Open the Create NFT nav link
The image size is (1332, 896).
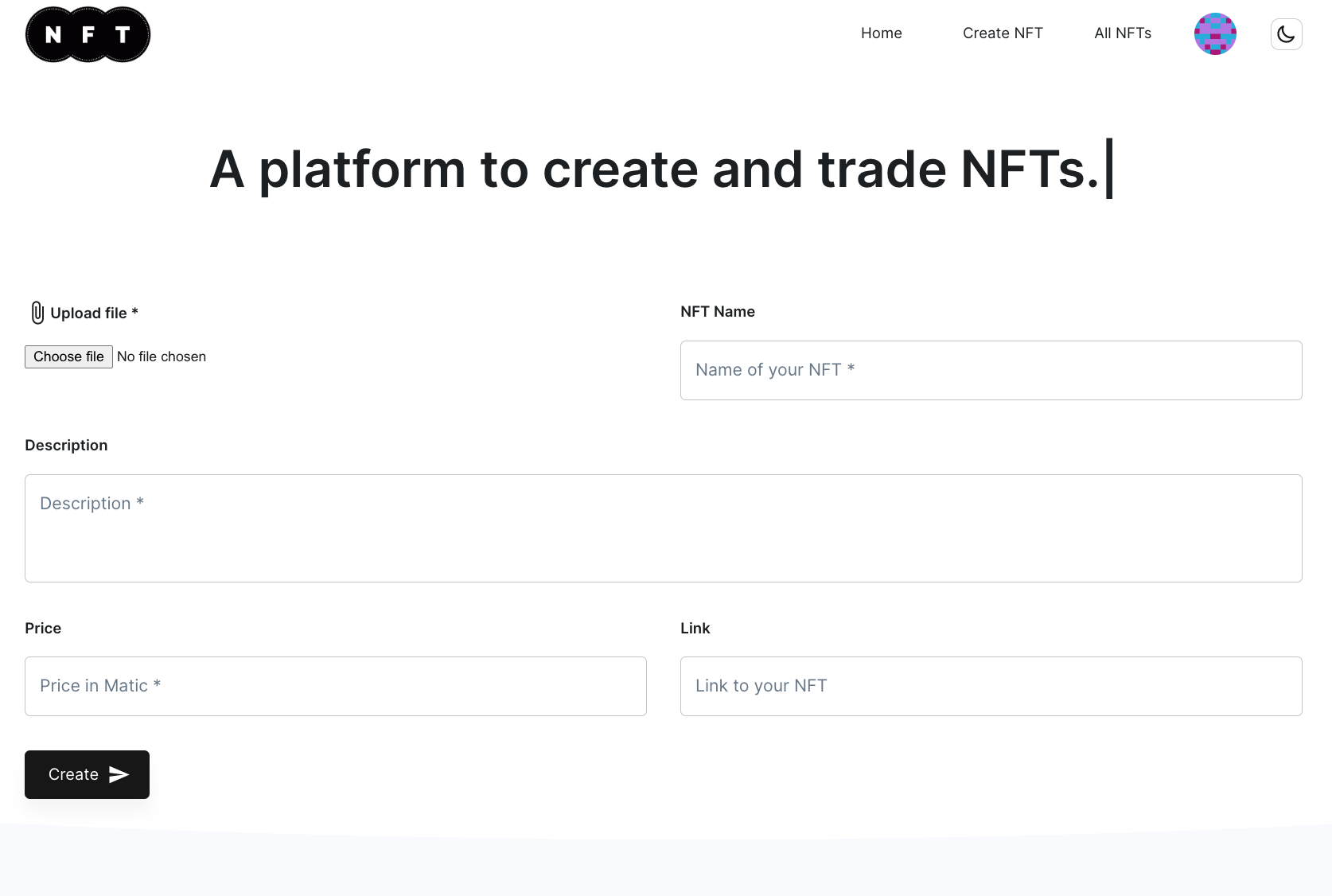point(1003,33)
